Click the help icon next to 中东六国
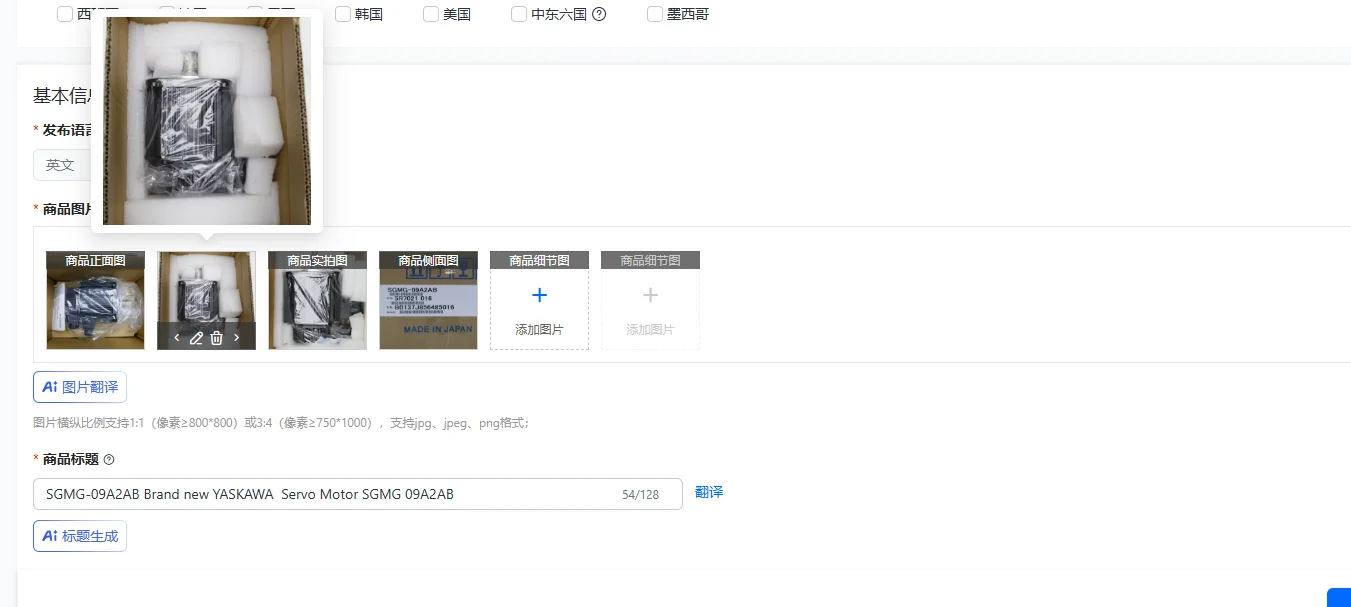The width and height of the screenshot is (1351, 607). click(x=600, y=14)
